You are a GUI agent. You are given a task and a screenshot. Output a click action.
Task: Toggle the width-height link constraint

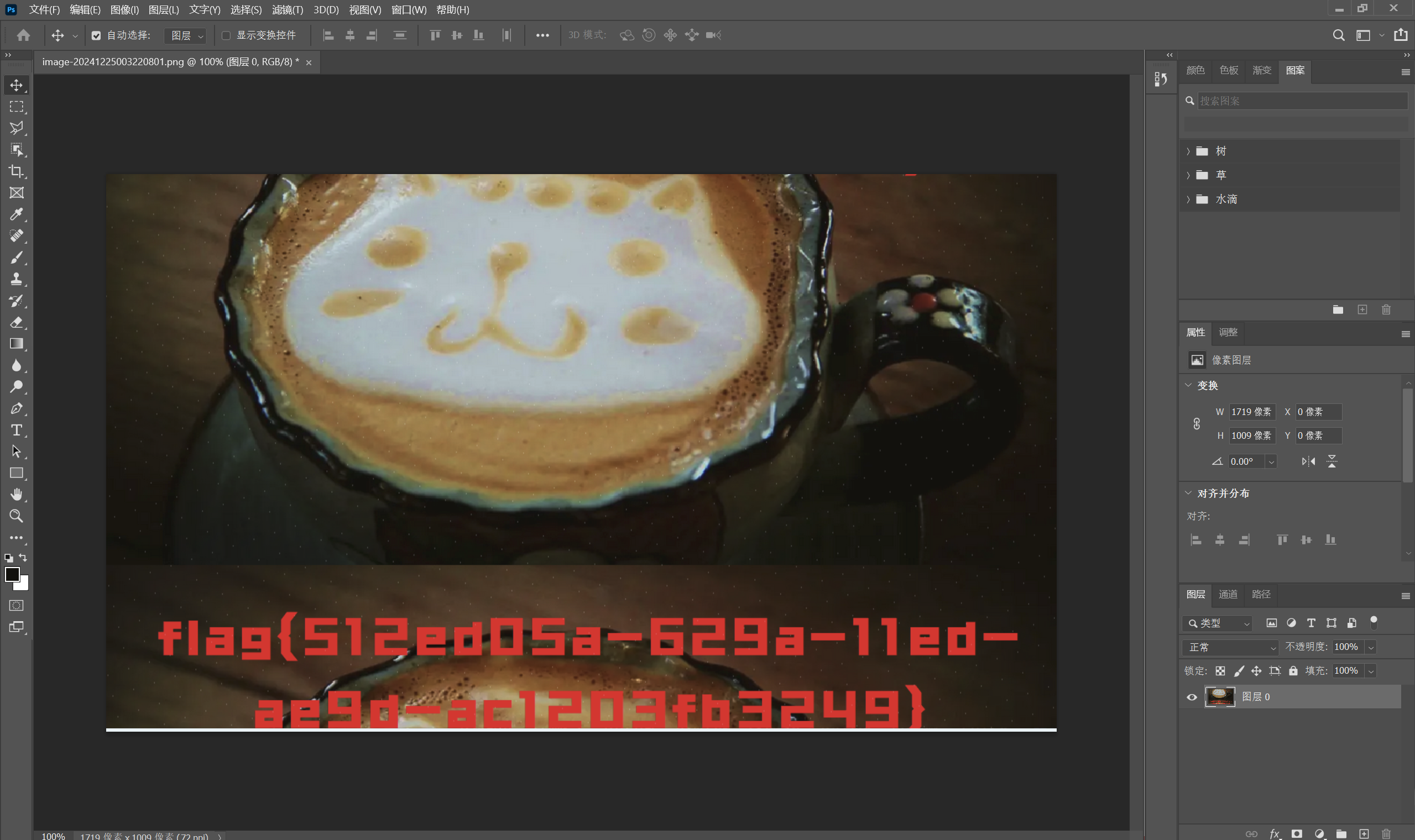(x=1197, y=423)
